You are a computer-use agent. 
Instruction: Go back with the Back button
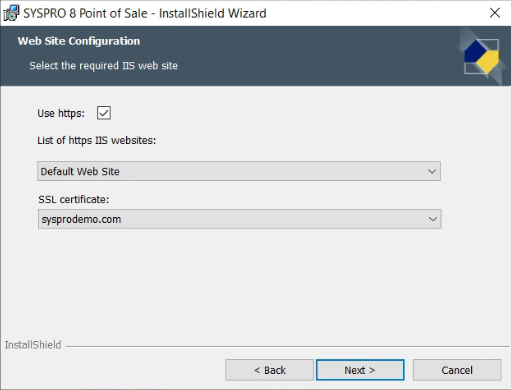pyautogui.click(x=269, y=370)
